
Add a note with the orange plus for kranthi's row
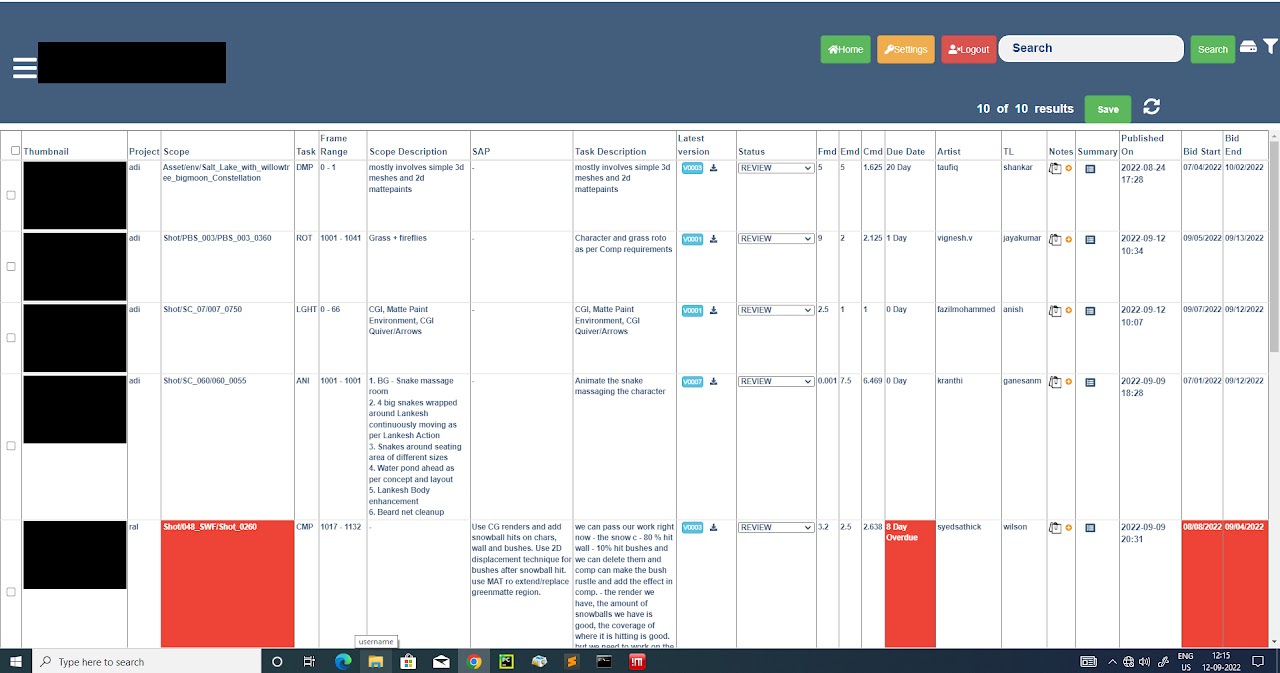point(1068,382)
